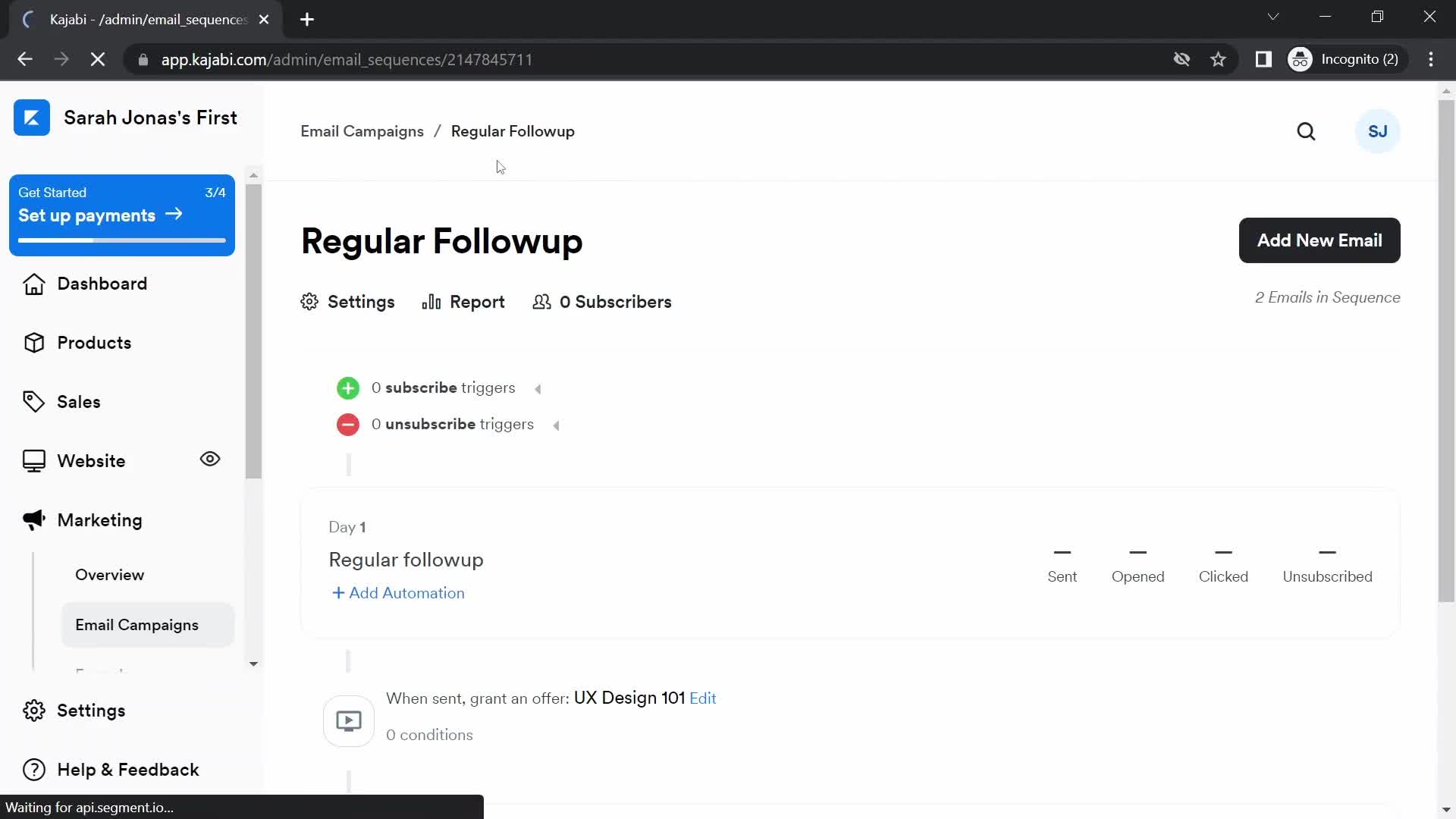Expand unsubscribe triggers arrow
The width and height of the screenshot is (1456, 819).
[x=557, y=425]
